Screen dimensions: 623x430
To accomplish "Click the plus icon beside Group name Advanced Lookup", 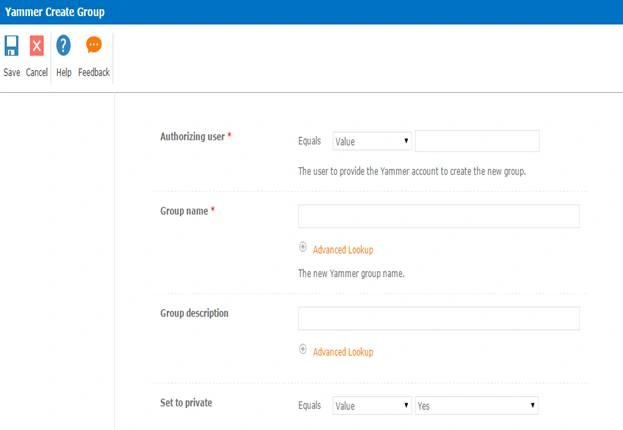I will point(303,247).
